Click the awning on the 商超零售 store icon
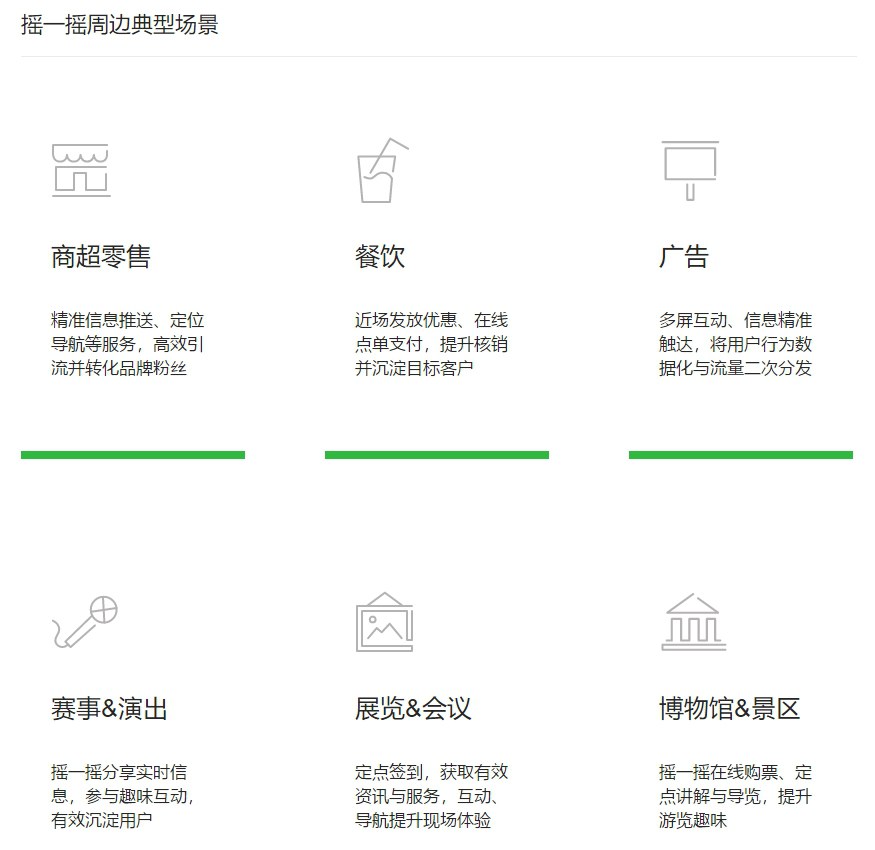Viewport: 875px width, 850px height. [x=80, y=152]
